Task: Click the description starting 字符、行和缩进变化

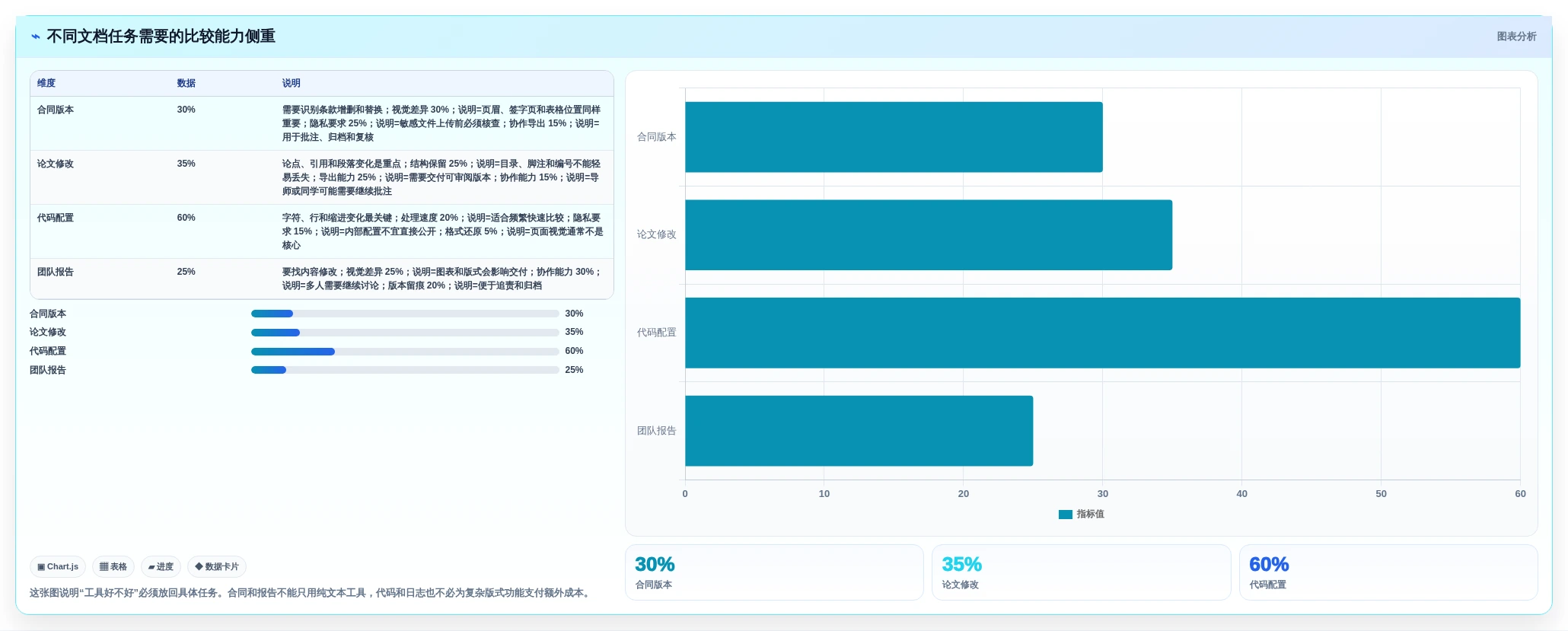Action: [442, 231]
